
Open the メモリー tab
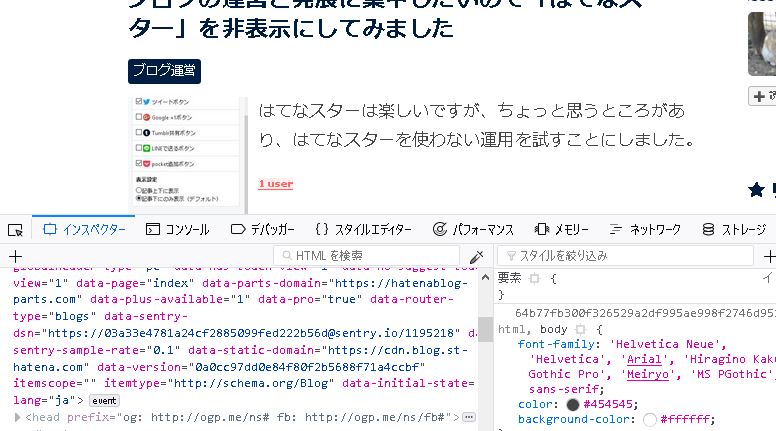tap(562, 230)
